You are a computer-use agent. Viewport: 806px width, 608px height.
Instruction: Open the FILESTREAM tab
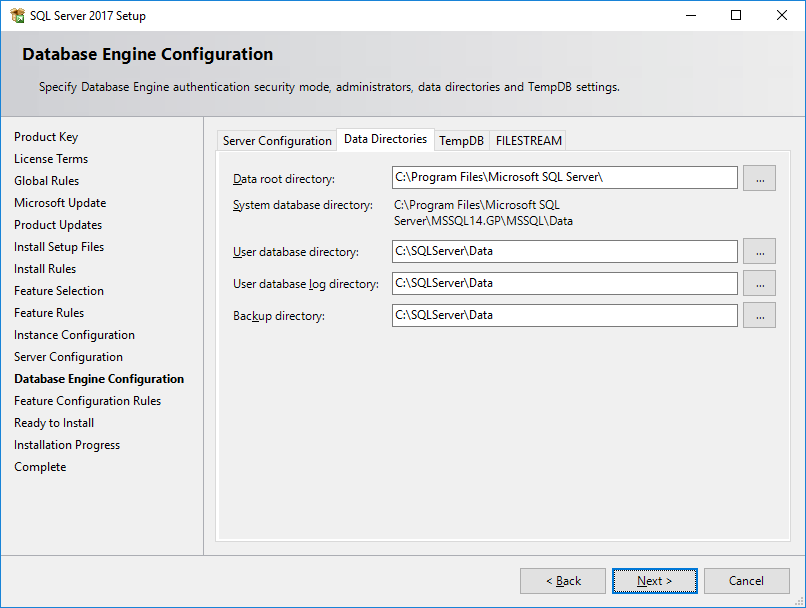[x=528, y=140]
